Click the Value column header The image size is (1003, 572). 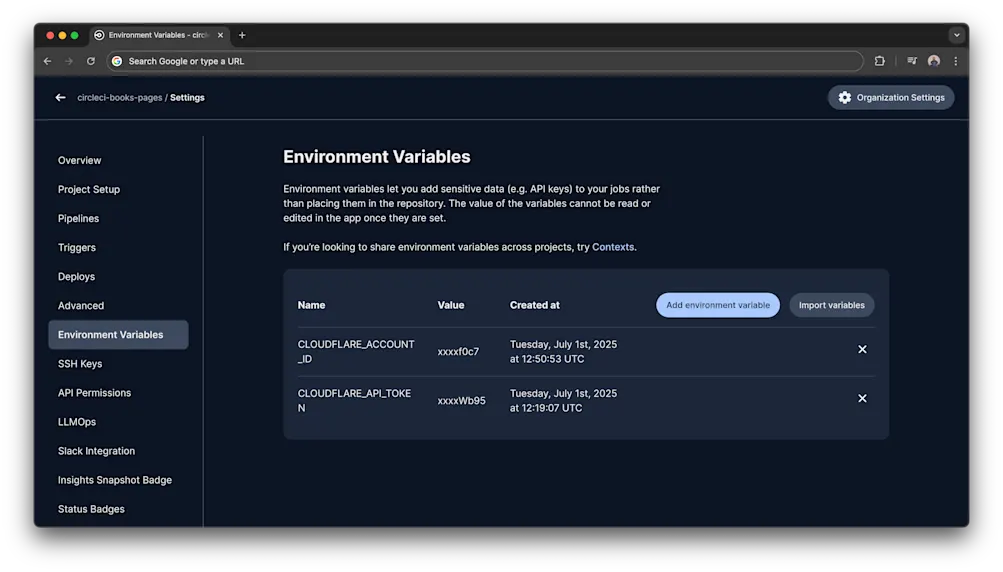(x=450, y=305)
